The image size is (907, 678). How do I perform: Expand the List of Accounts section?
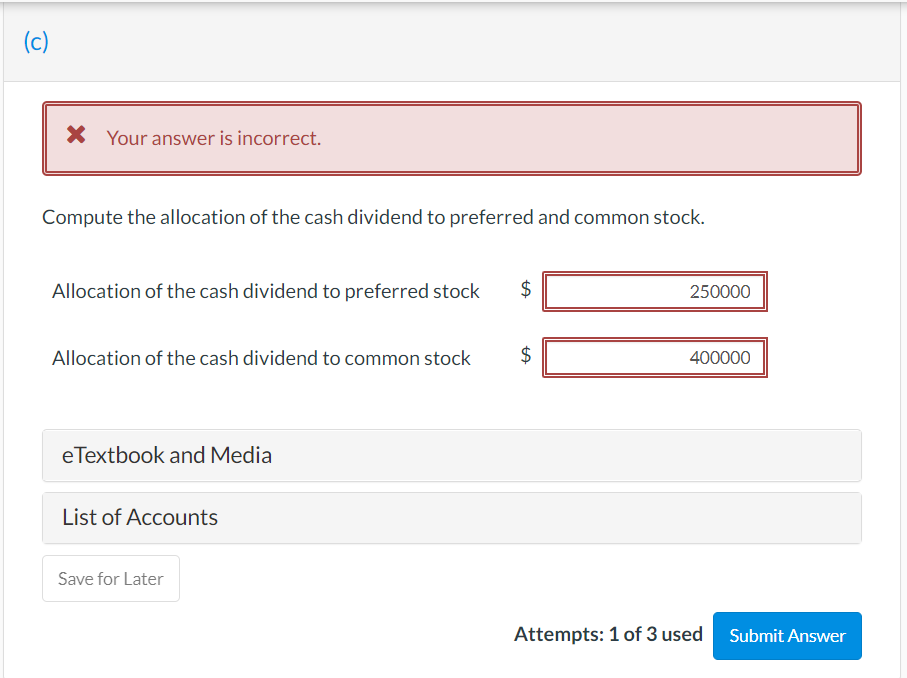point(451,518)
